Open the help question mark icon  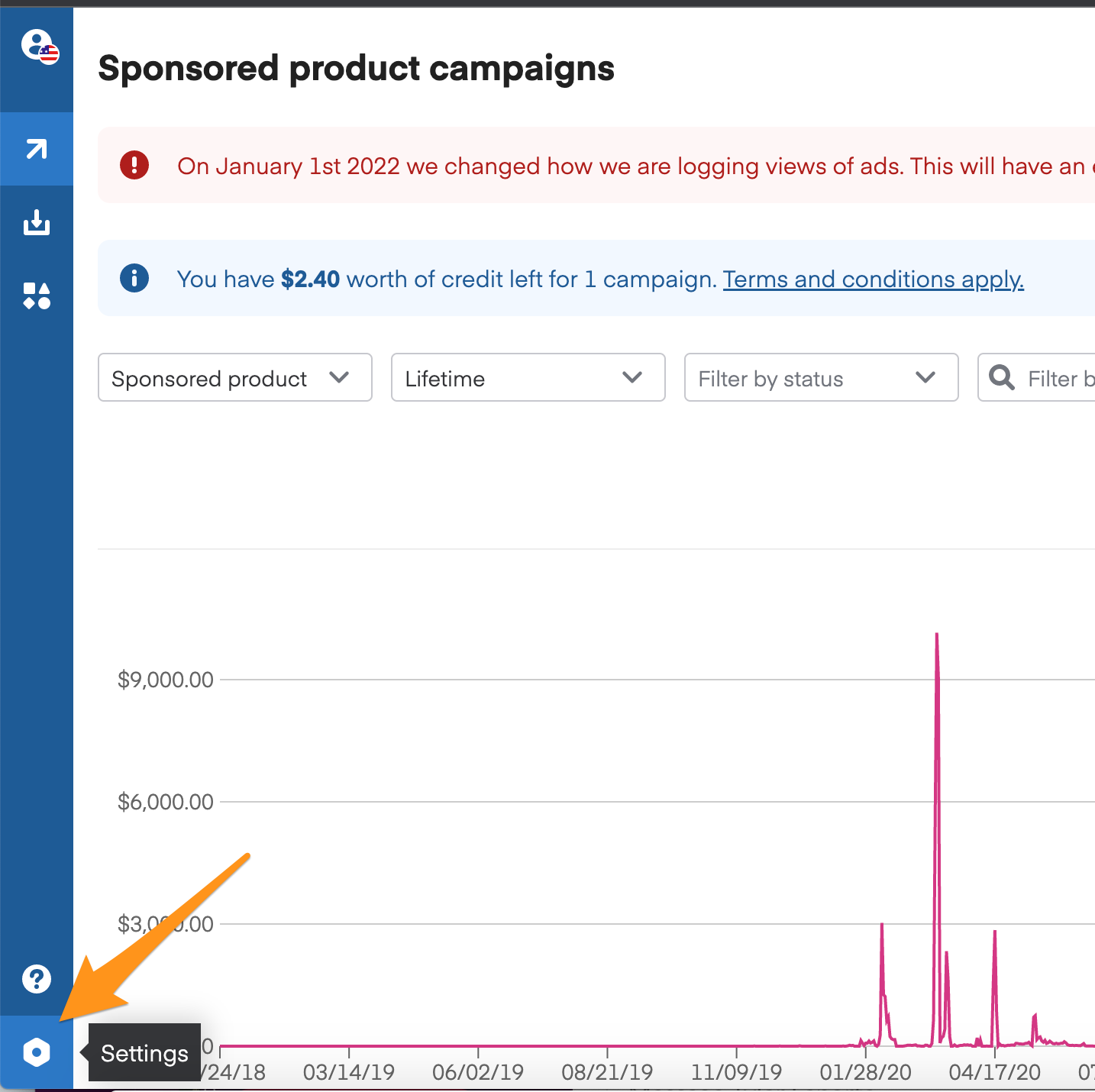click(x=37, y=978)
